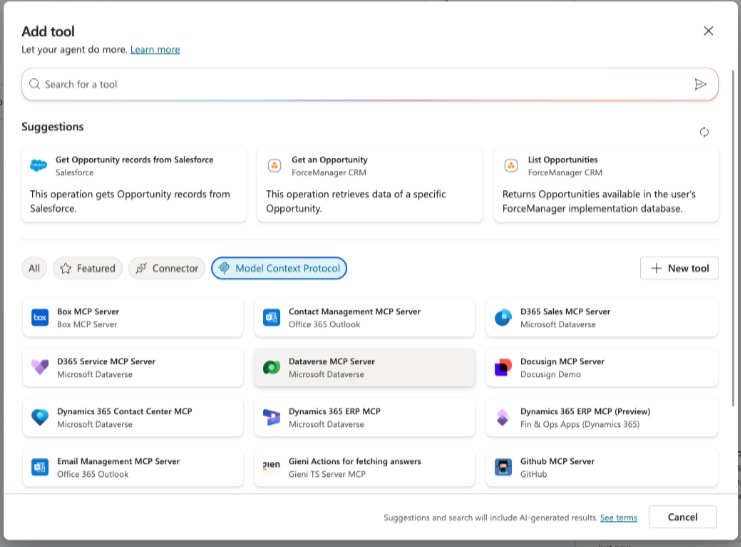Select the Model Context Protocol filter

[279, 268]
